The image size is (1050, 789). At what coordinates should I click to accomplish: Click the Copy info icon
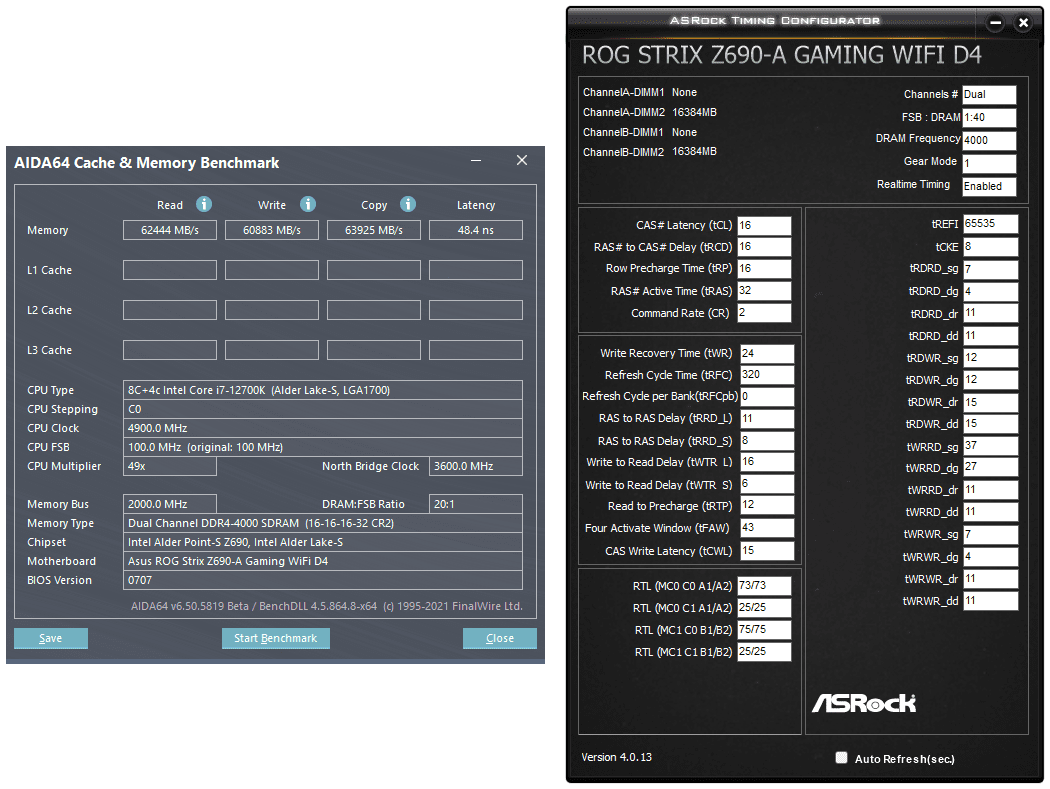coord(408,204)
